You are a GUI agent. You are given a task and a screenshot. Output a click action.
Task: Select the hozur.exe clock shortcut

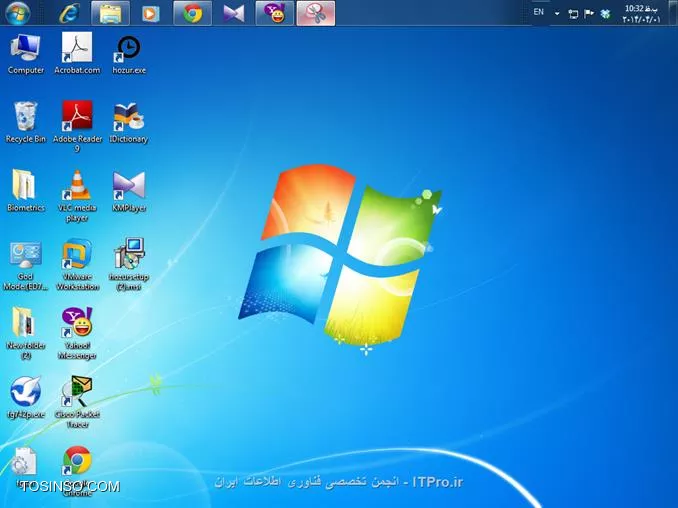point(129,54)
